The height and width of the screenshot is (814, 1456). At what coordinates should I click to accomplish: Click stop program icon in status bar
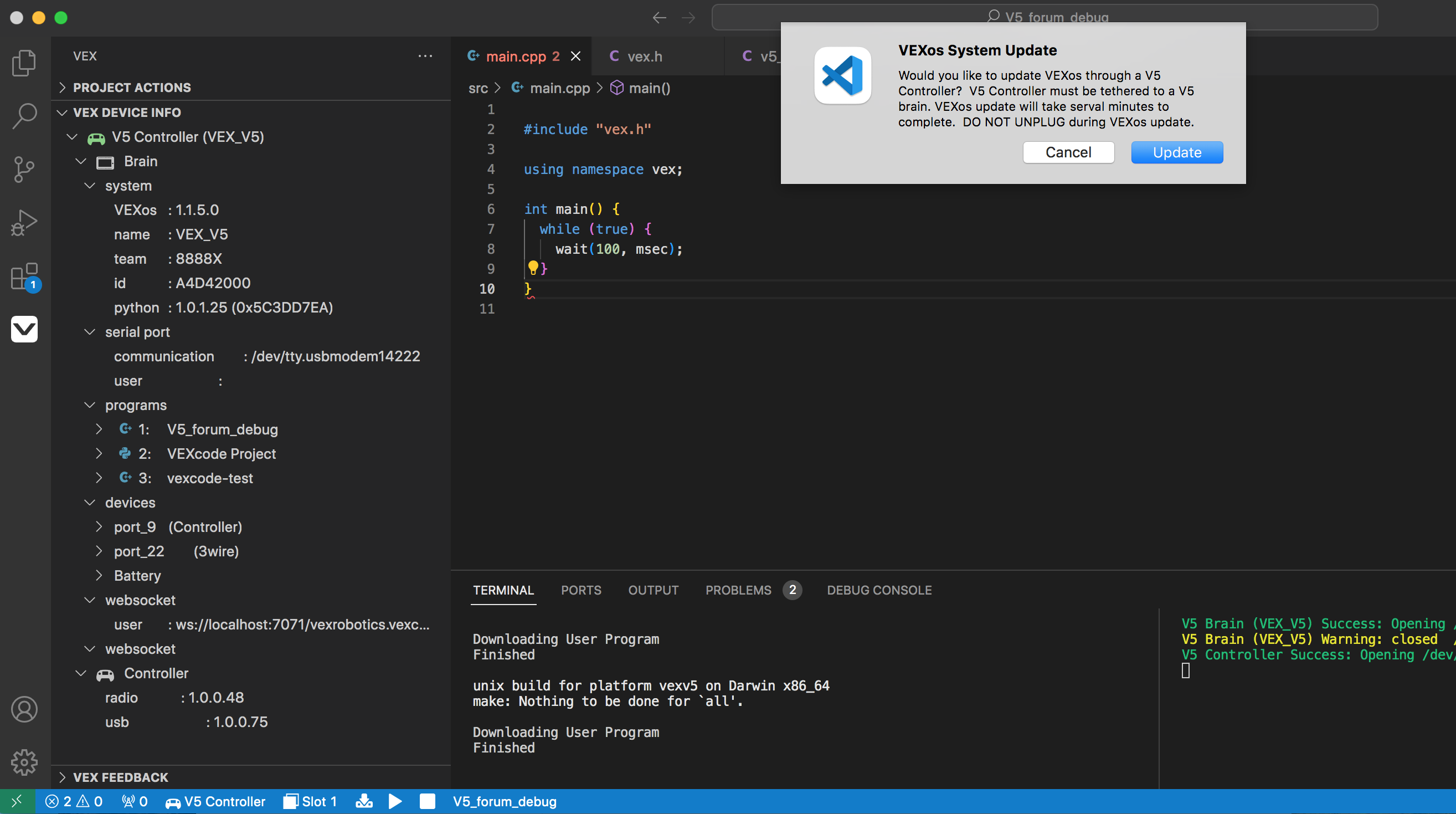click(428, 802)
